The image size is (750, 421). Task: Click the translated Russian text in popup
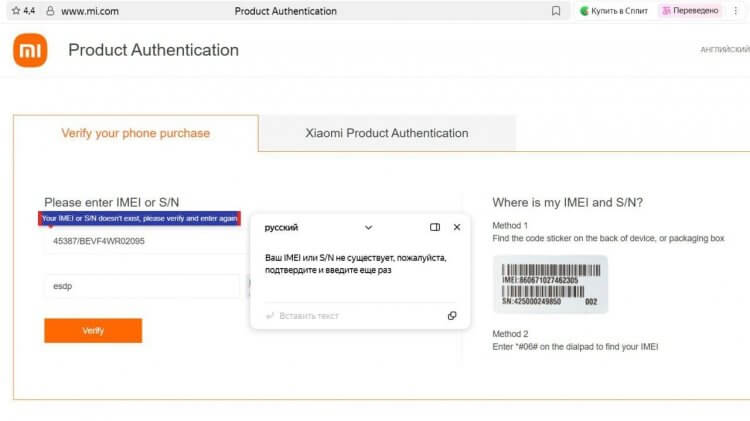[x=356, y=264]
